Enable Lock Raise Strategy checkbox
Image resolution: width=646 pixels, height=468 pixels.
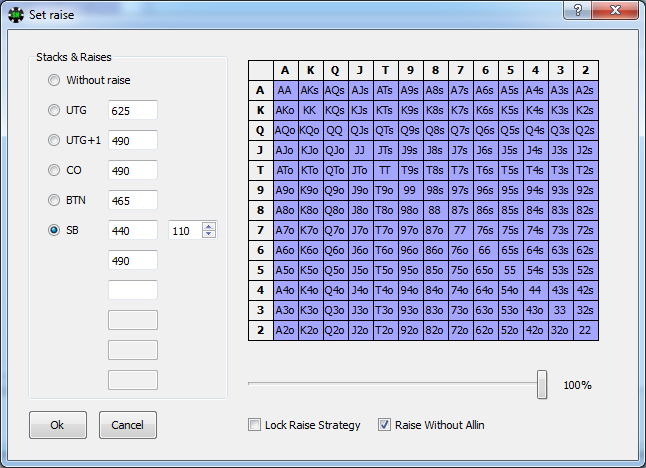[255, 425]
